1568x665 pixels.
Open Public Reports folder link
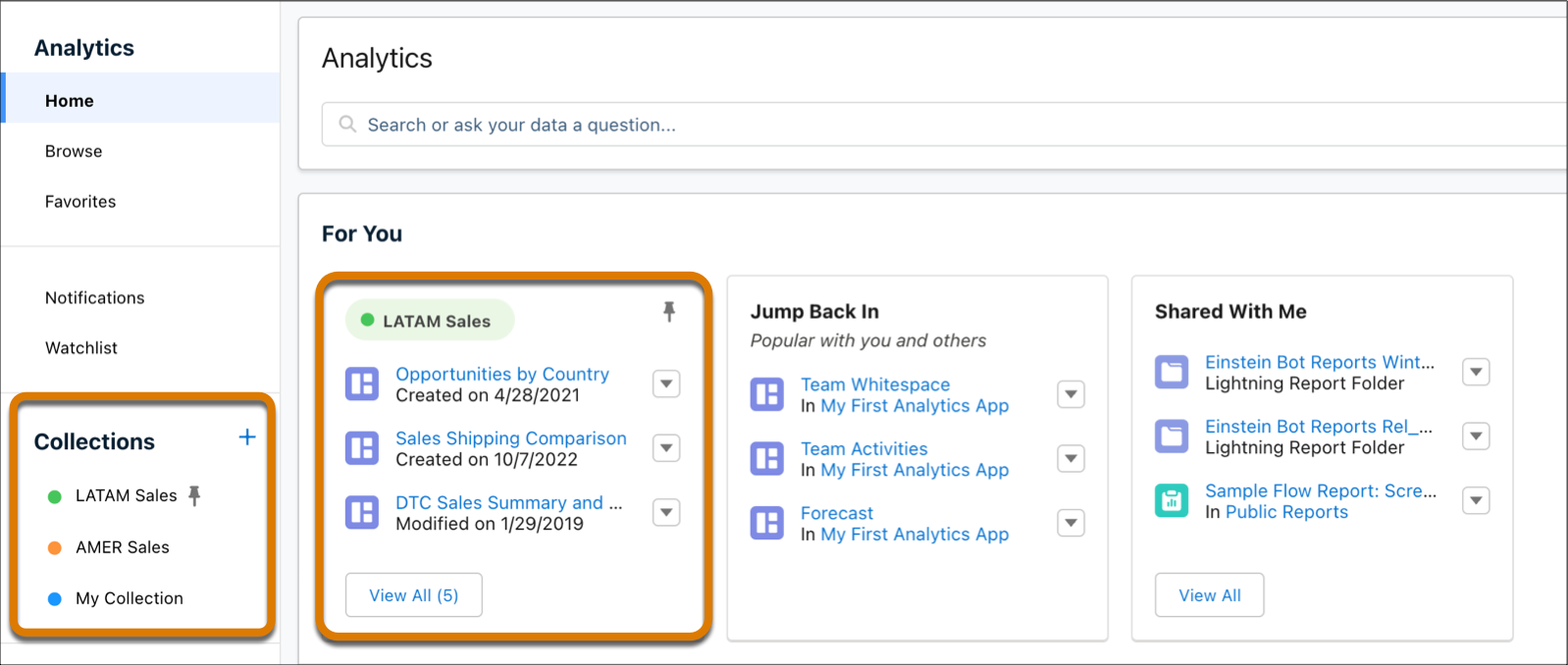1286,512
